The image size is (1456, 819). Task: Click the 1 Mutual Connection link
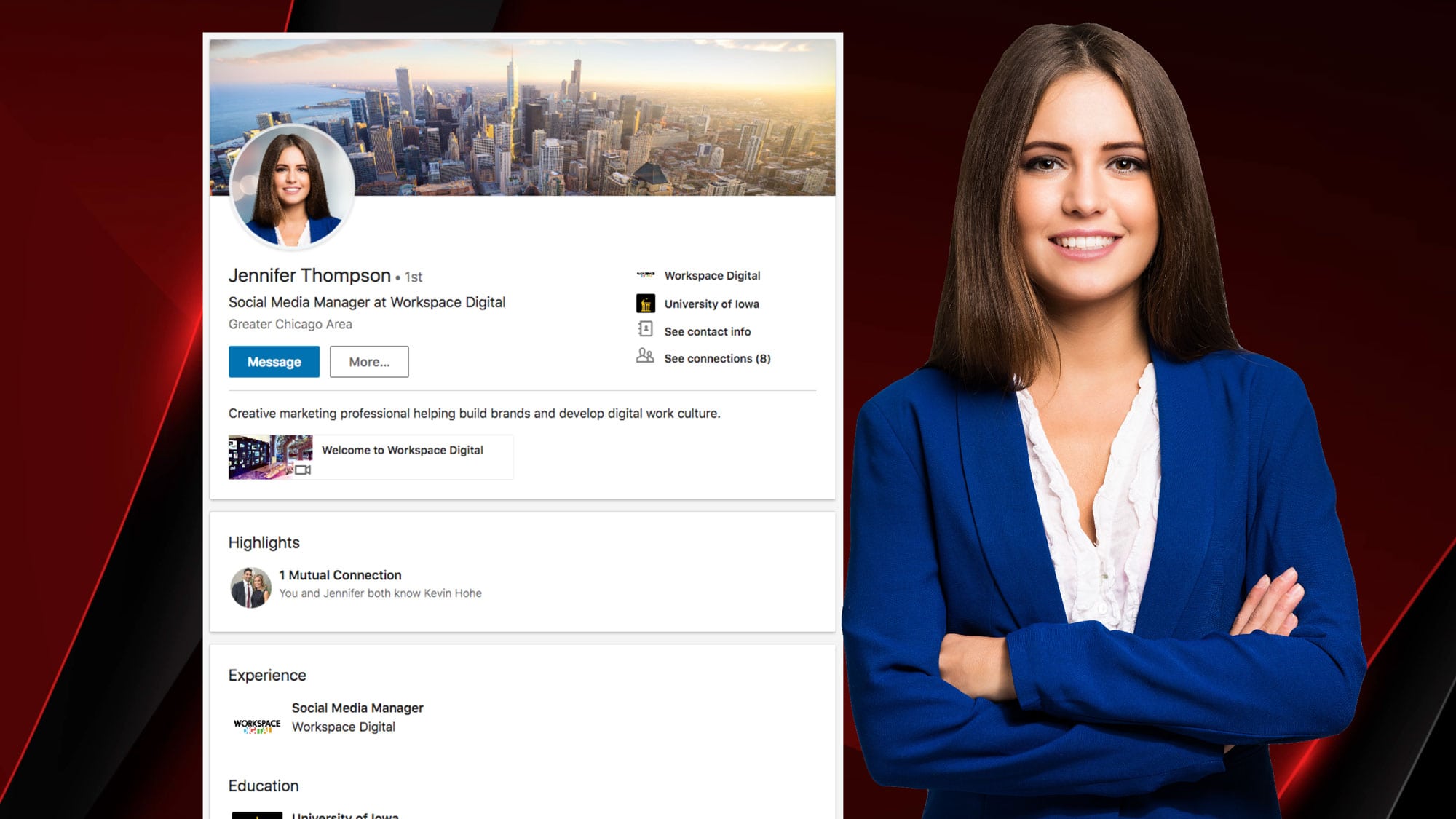click(x=339, y=574)
